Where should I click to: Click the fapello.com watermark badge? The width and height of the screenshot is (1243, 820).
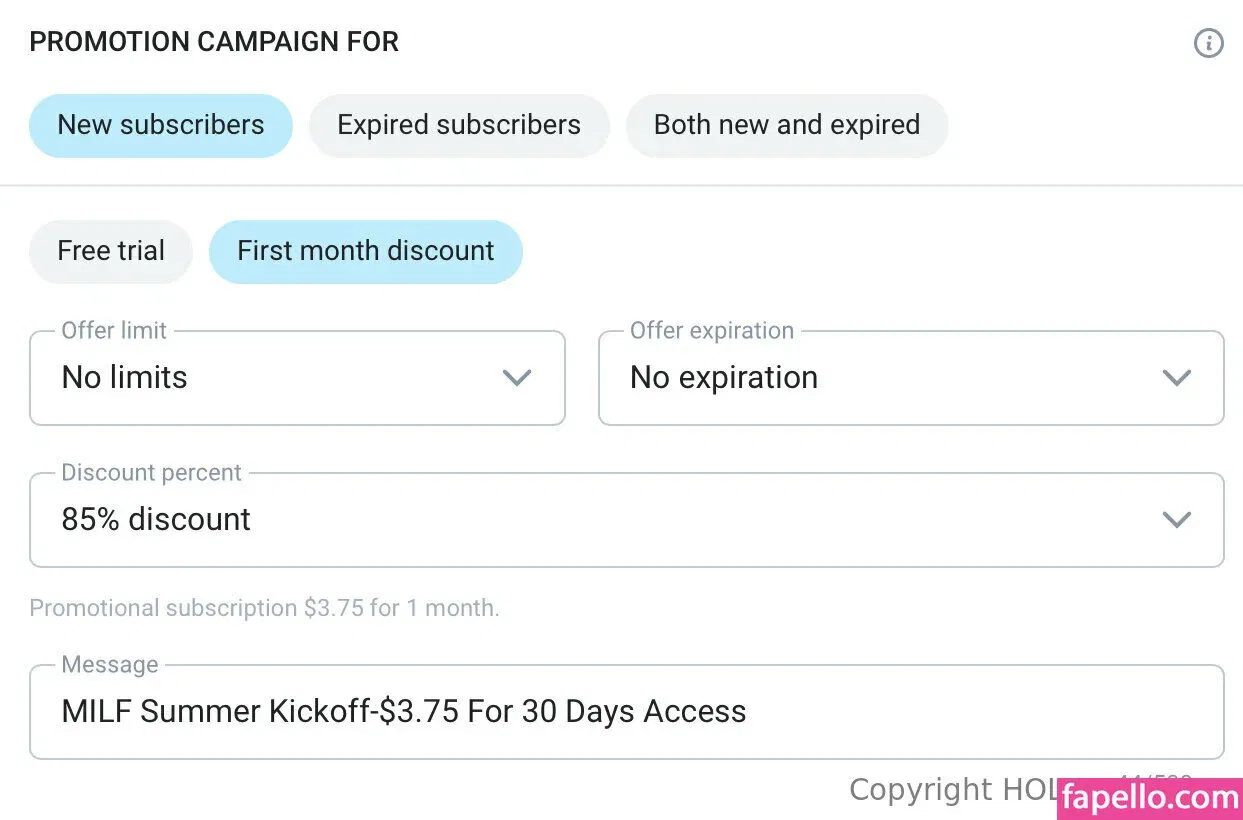(1149, 798)
